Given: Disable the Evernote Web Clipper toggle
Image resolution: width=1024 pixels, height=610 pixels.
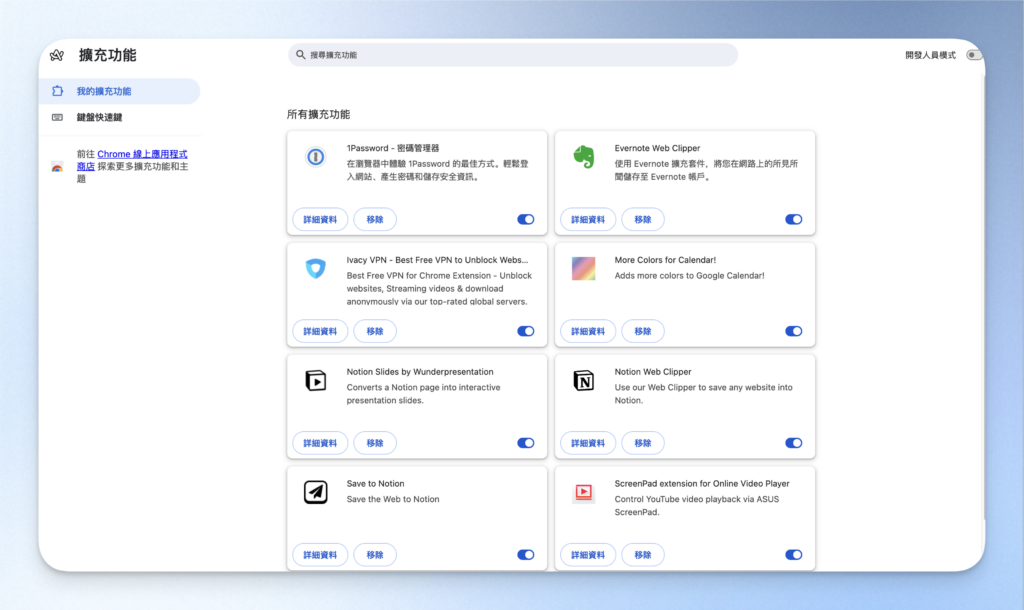Looking at the screenshot, I should pyautogui.click(x=793, y=219).
